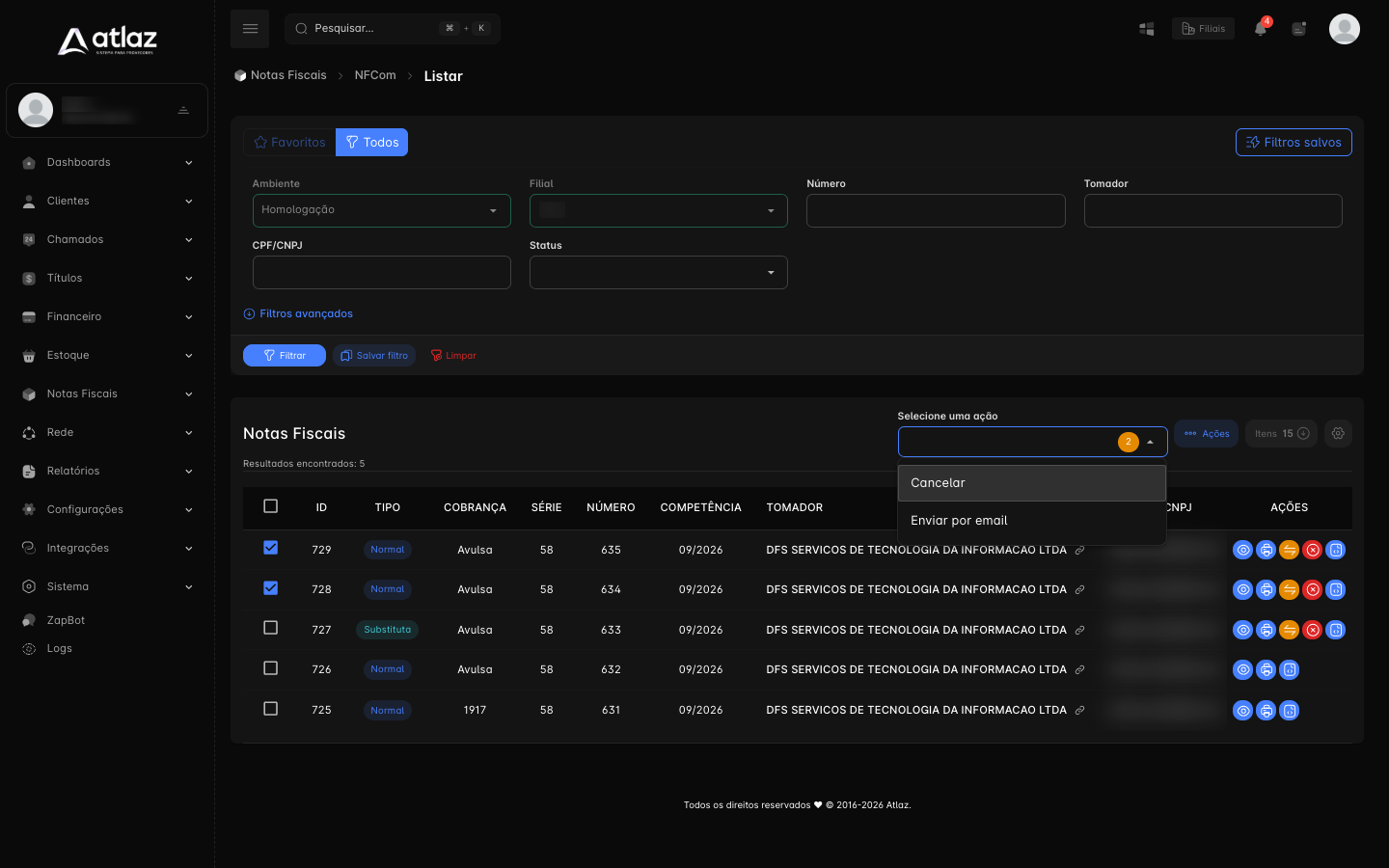Open the messages icon next to bell

1299,29
